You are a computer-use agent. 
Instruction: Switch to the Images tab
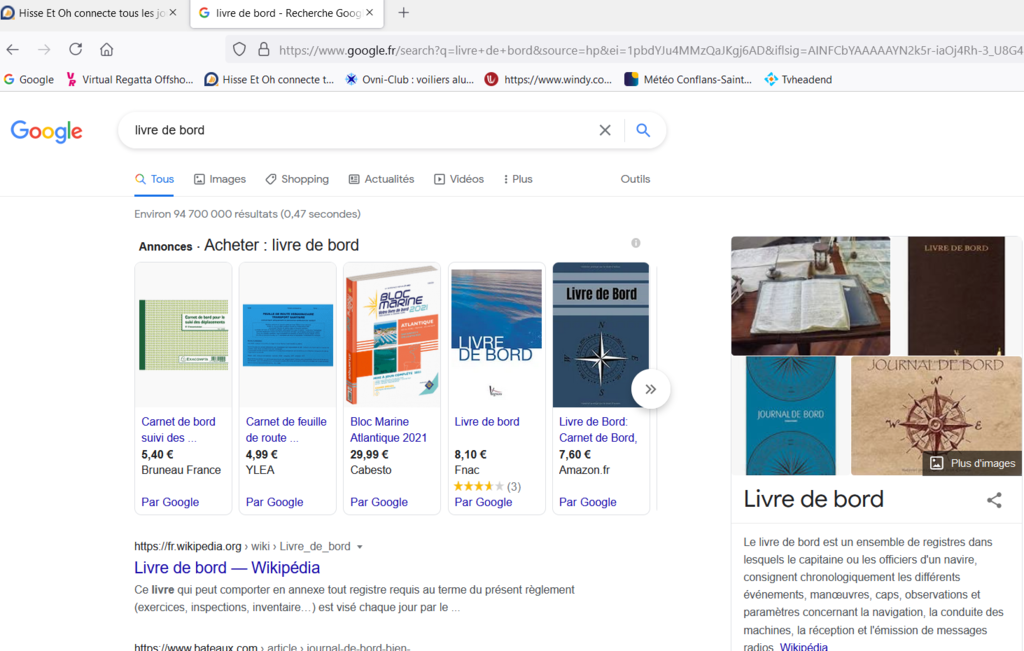tap(219, 179)
